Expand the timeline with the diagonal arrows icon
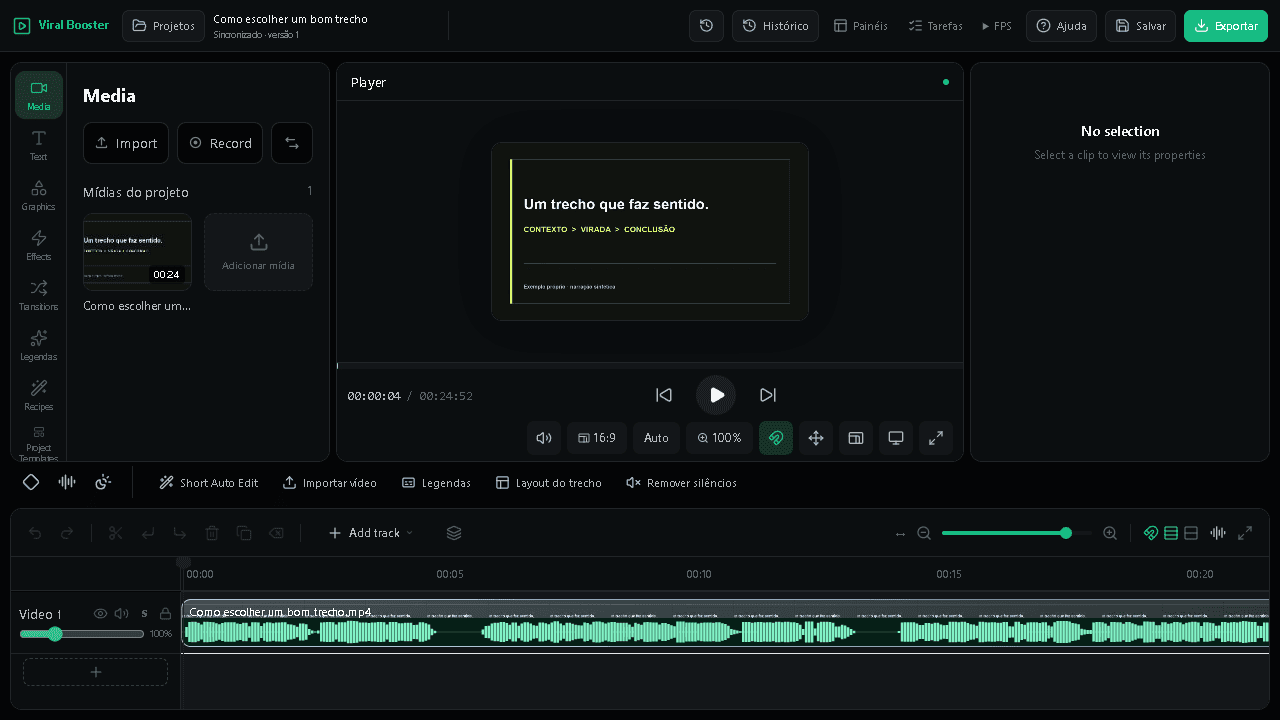 coord(1245,533)
